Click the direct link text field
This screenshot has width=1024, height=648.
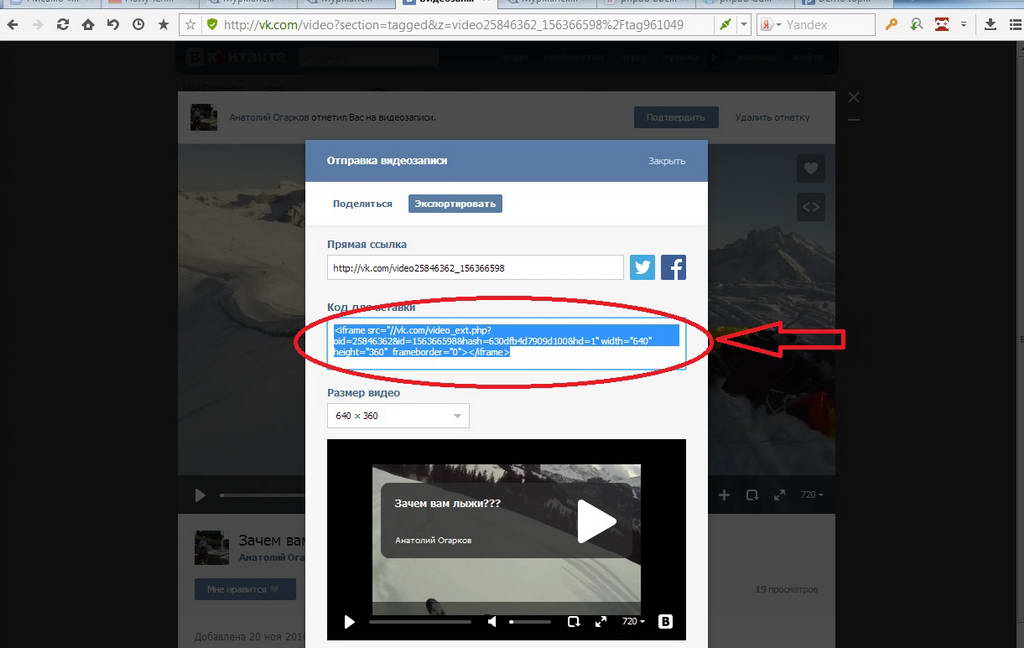click(475, 268)
